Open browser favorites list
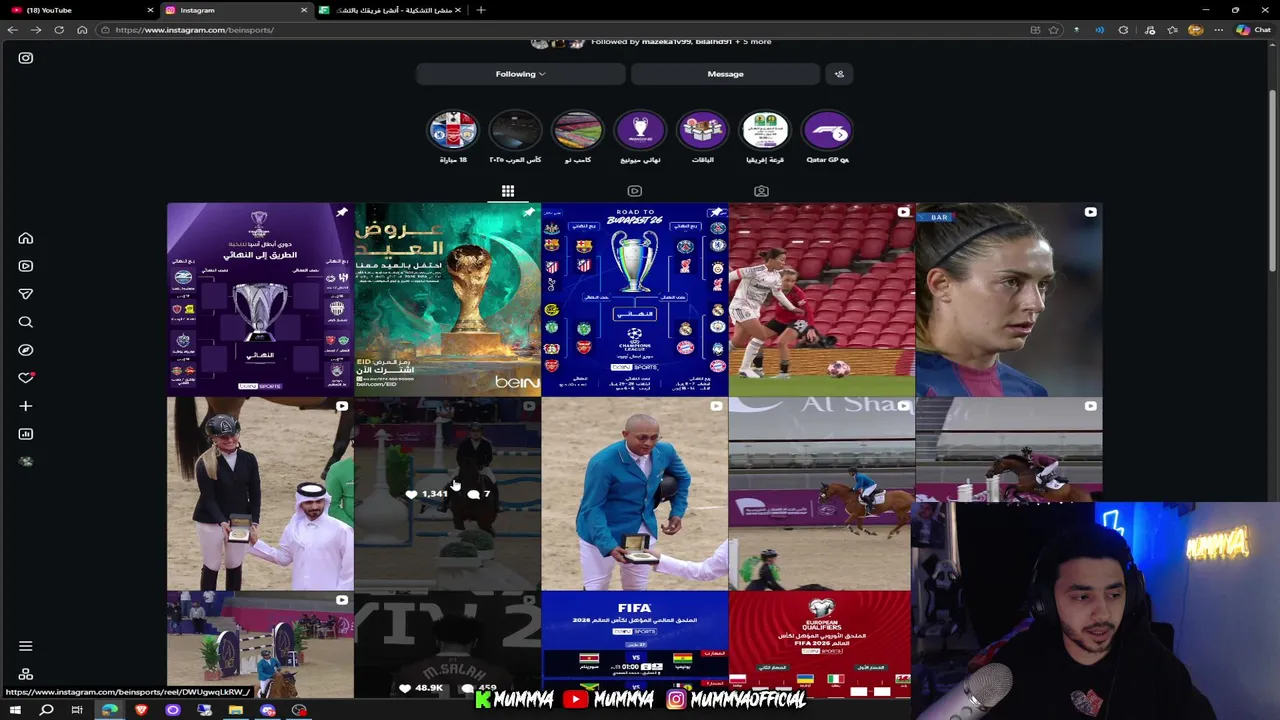Image resolution: width=1280 pixels, height=720 pixels. tap(1172, 30)
